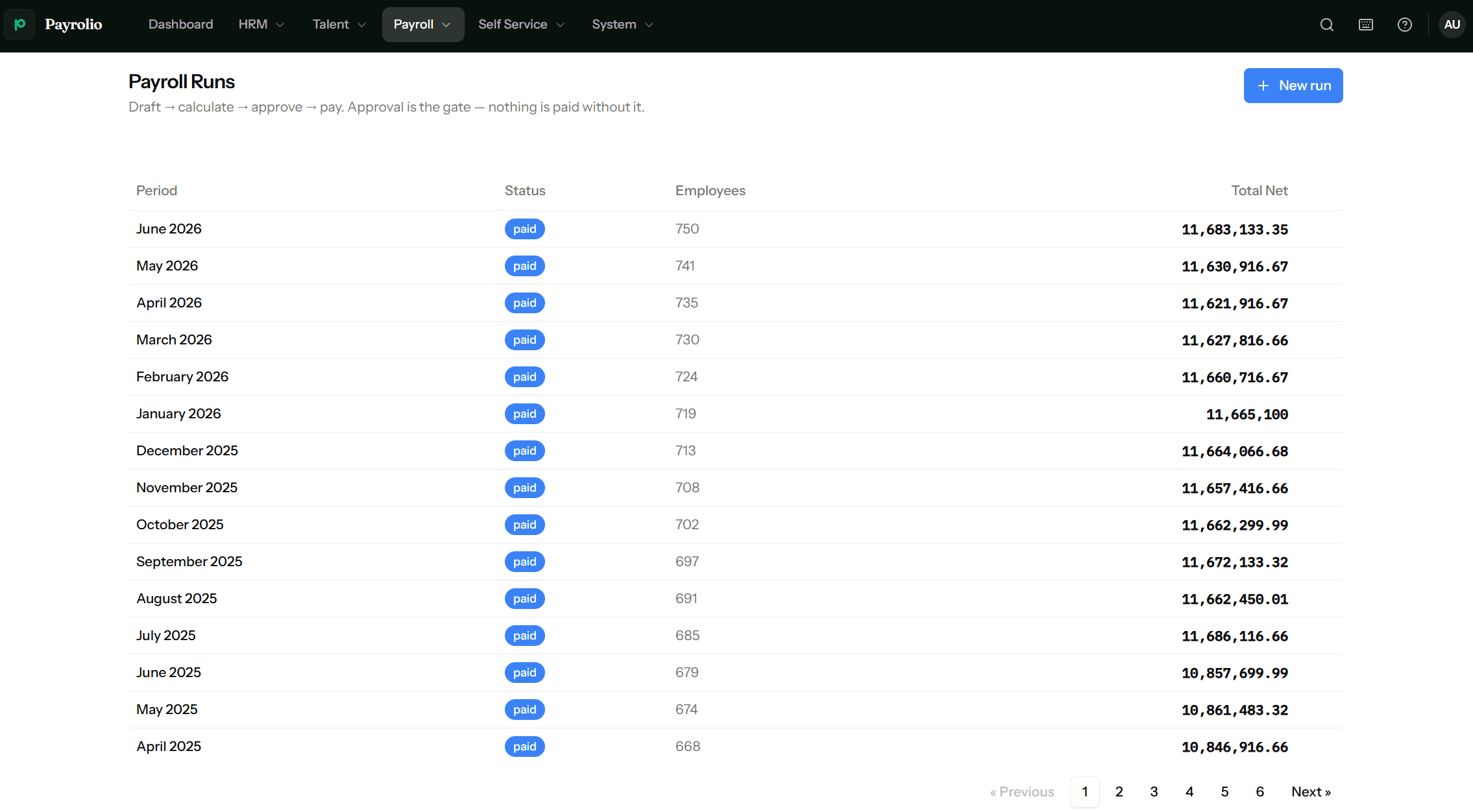Viewport: 1473px width, 812px height.
Task: Click the Payrolio logo icon
Action: 19,25
